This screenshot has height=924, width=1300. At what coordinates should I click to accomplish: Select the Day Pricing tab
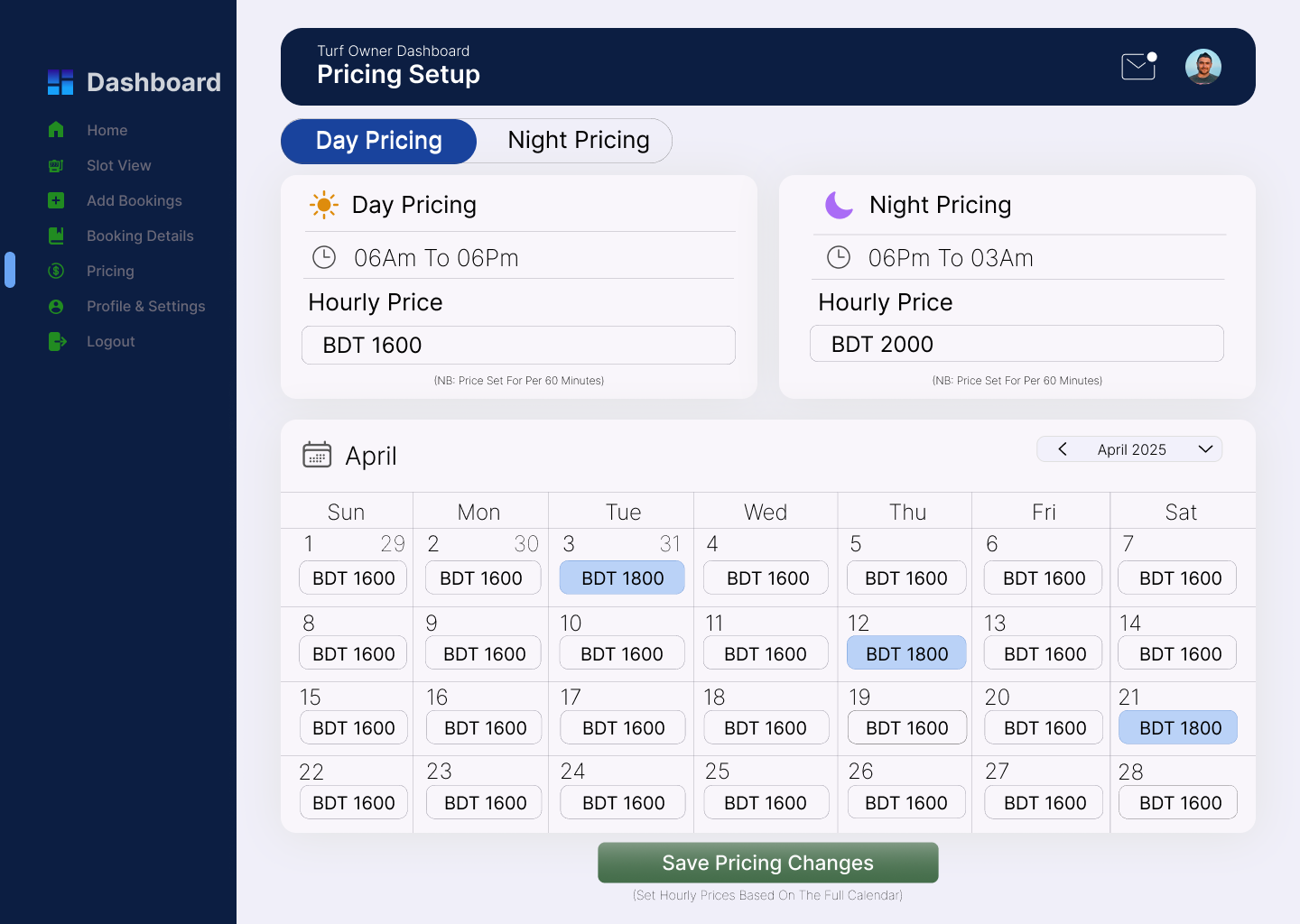tap(378, 141)
